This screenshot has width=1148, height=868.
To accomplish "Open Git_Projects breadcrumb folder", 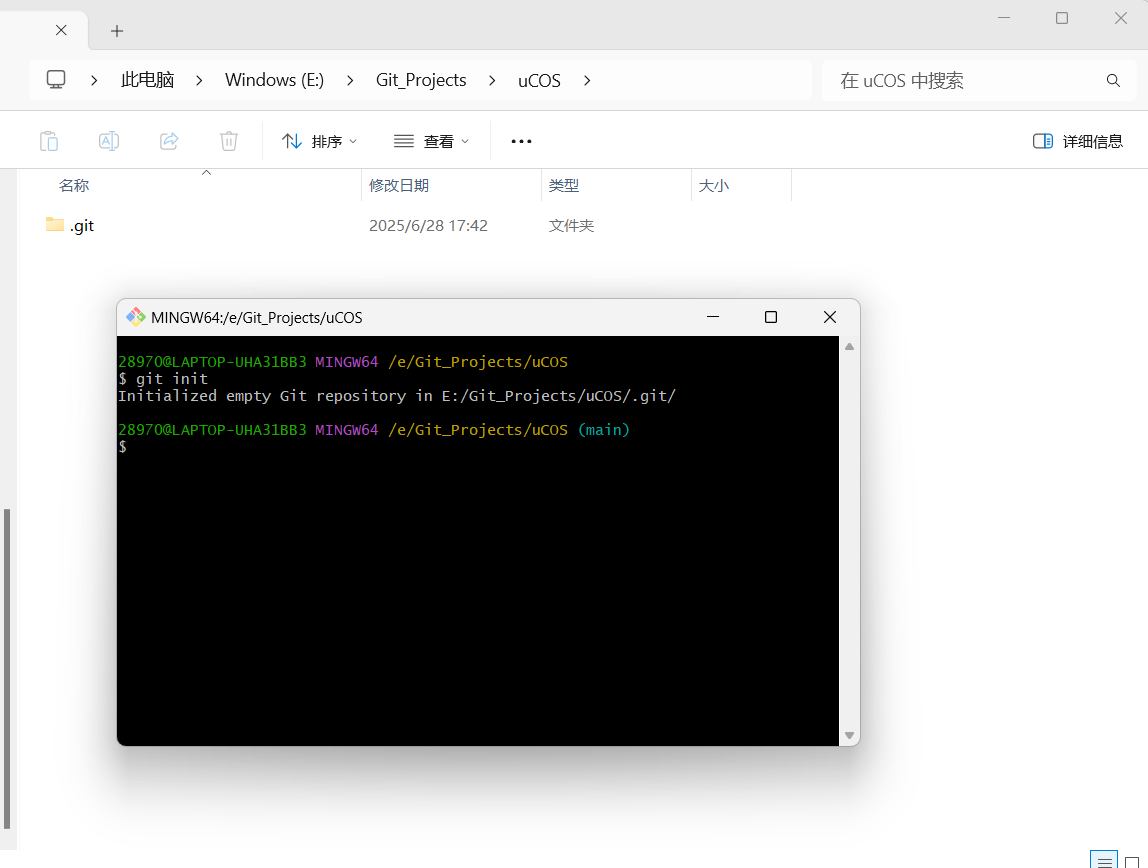I will tap(421, 80).
